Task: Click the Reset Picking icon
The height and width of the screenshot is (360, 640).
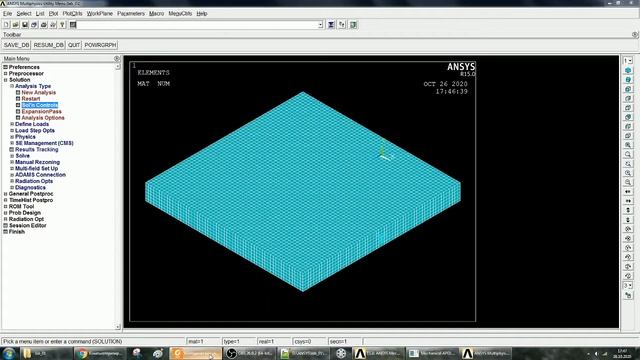Action: click(342, 25)
